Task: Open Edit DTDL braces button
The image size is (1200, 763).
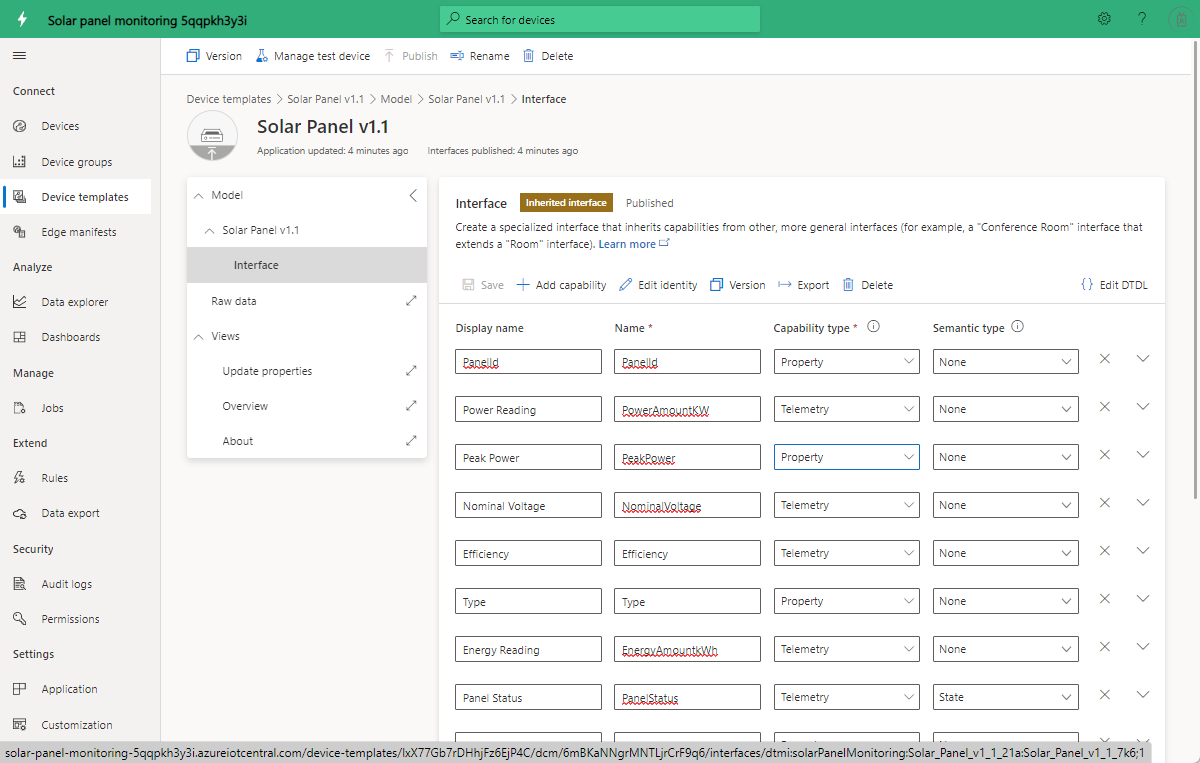Action: 1114,285
